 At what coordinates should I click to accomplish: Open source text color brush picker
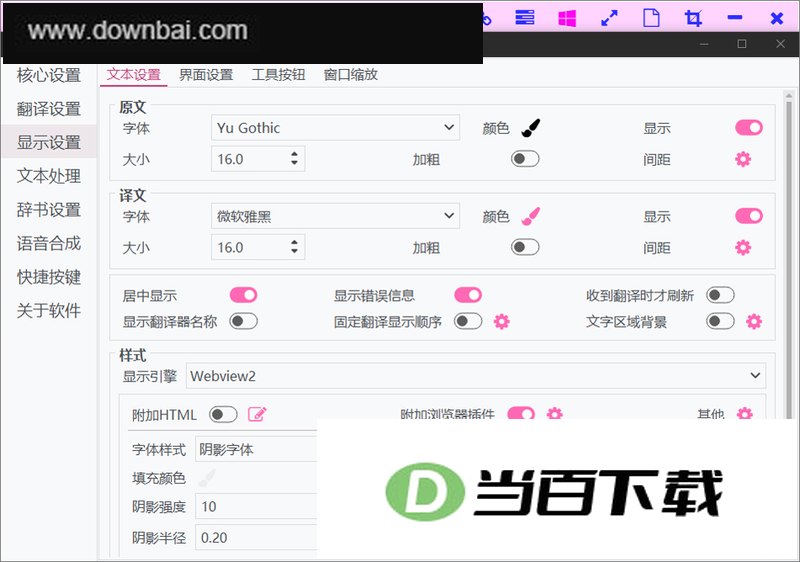pos(531,128)
